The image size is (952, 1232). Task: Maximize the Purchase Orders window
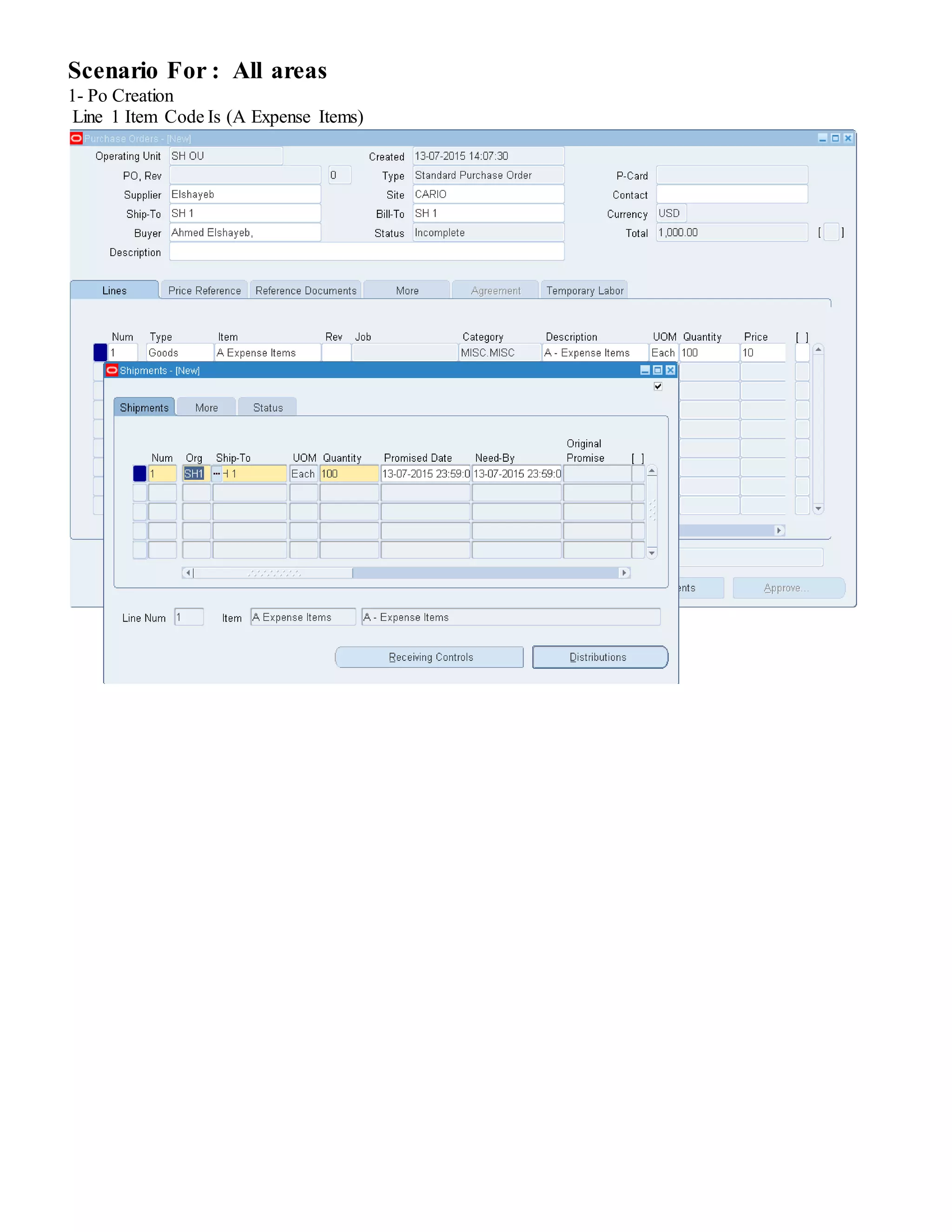835,138
